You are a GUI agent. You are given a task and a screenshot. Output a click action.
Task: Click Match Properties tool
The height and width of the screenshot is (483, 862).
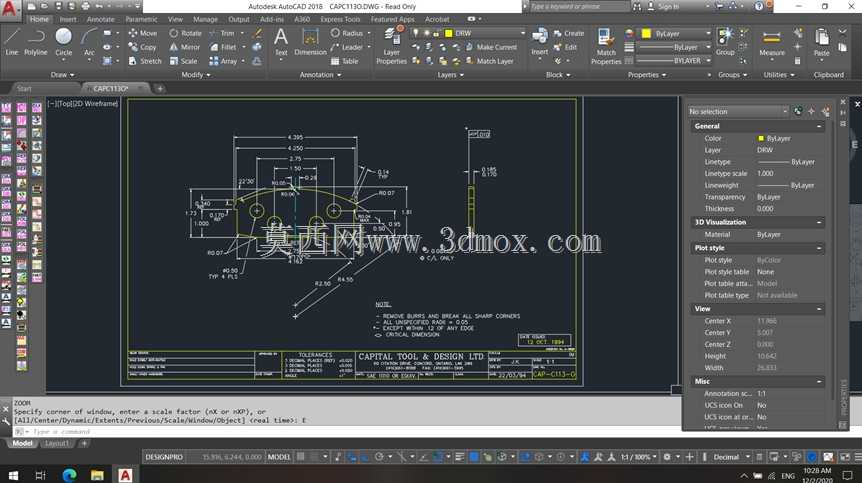point(606,46)
